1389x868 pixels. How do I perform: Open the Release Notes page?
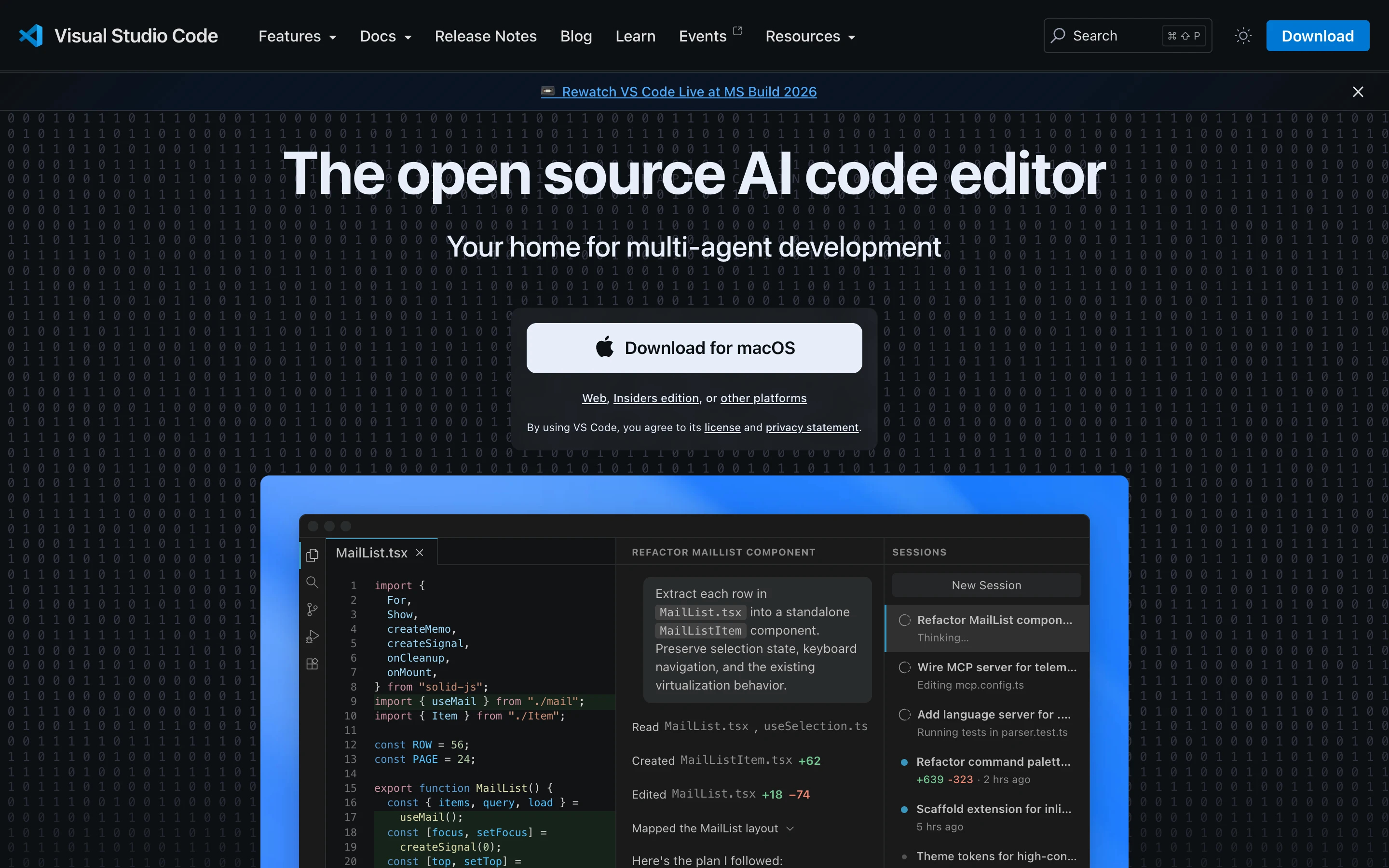[486, 36]
